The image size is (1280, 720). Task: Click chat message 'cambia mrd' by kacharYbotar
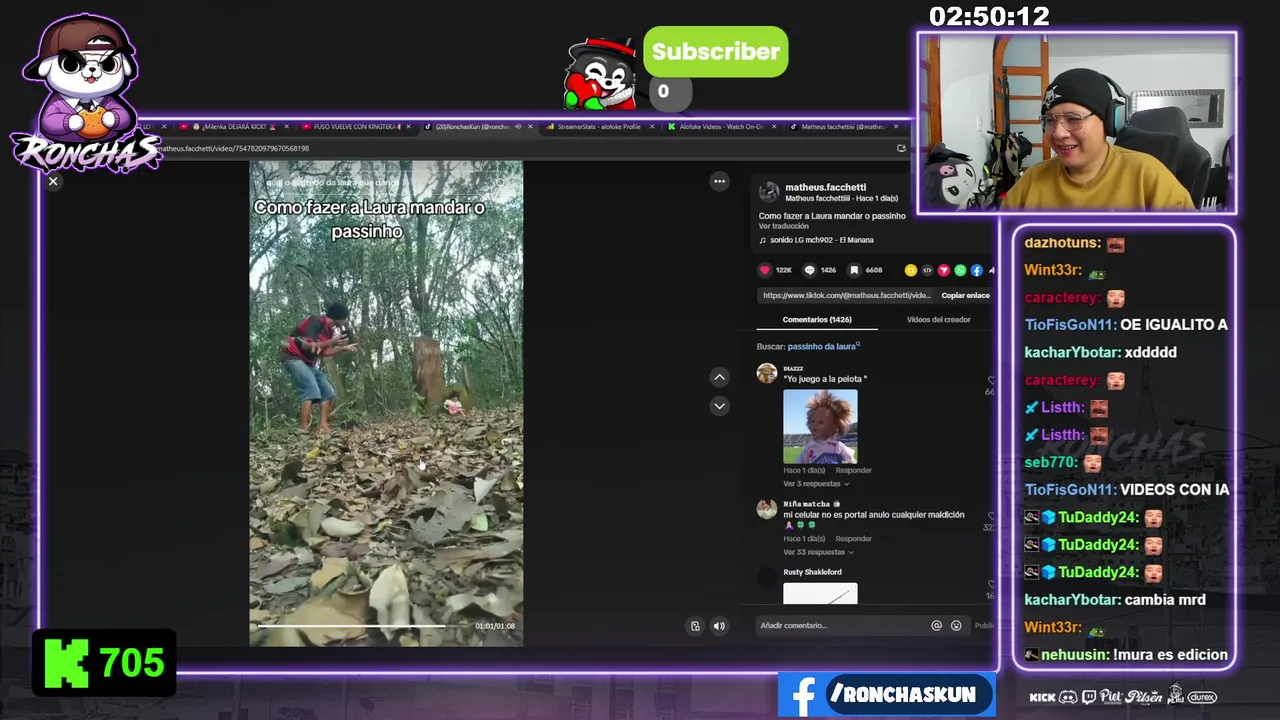click(x=1165, y=600)
